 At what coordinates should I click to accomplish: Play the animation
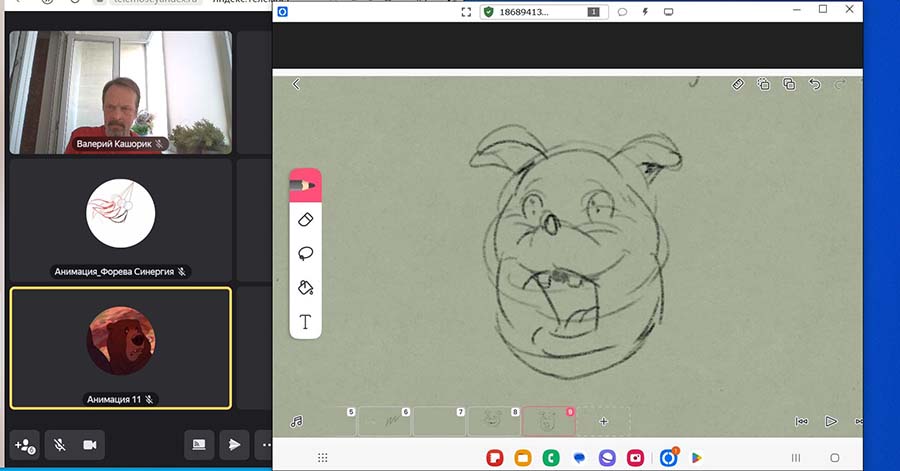831,422
